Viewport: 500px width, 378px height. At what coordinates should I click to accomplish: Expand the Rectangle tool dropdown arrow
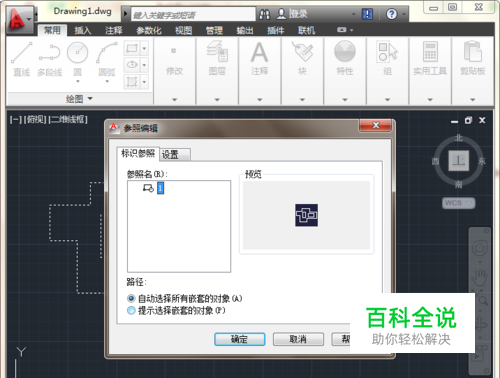coord(144,48)
